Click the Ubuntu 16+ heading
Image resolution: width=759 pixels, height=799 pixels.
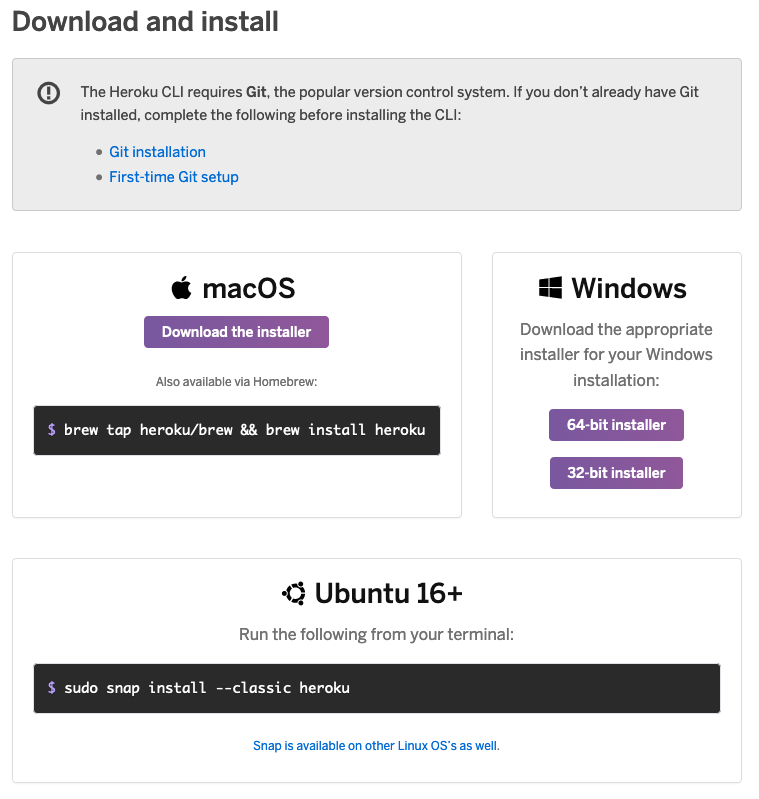coord(388,593)
